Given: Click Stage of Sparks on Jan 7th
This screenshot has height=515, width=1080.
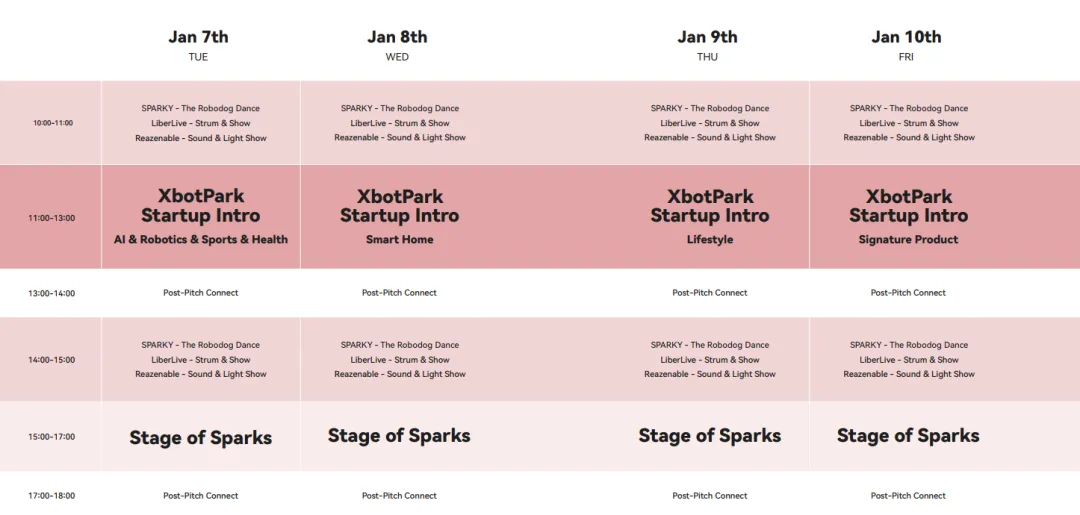Looking at the screenshot, I should click(x=201, y=438).
